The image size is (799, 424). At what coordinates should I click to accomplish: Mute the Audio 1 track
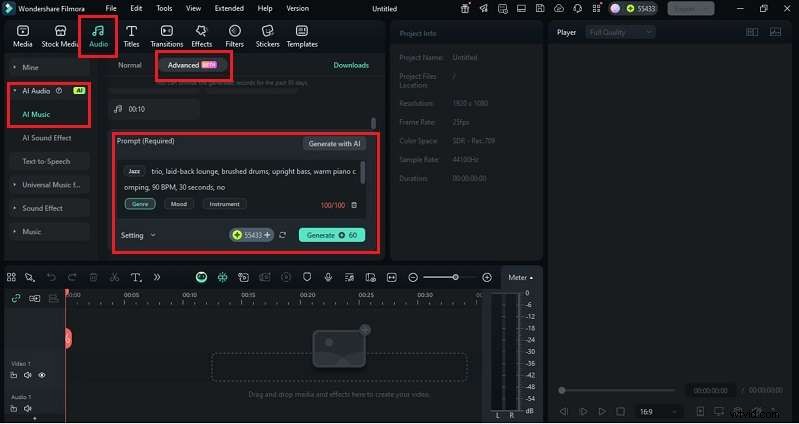point(28,408)
